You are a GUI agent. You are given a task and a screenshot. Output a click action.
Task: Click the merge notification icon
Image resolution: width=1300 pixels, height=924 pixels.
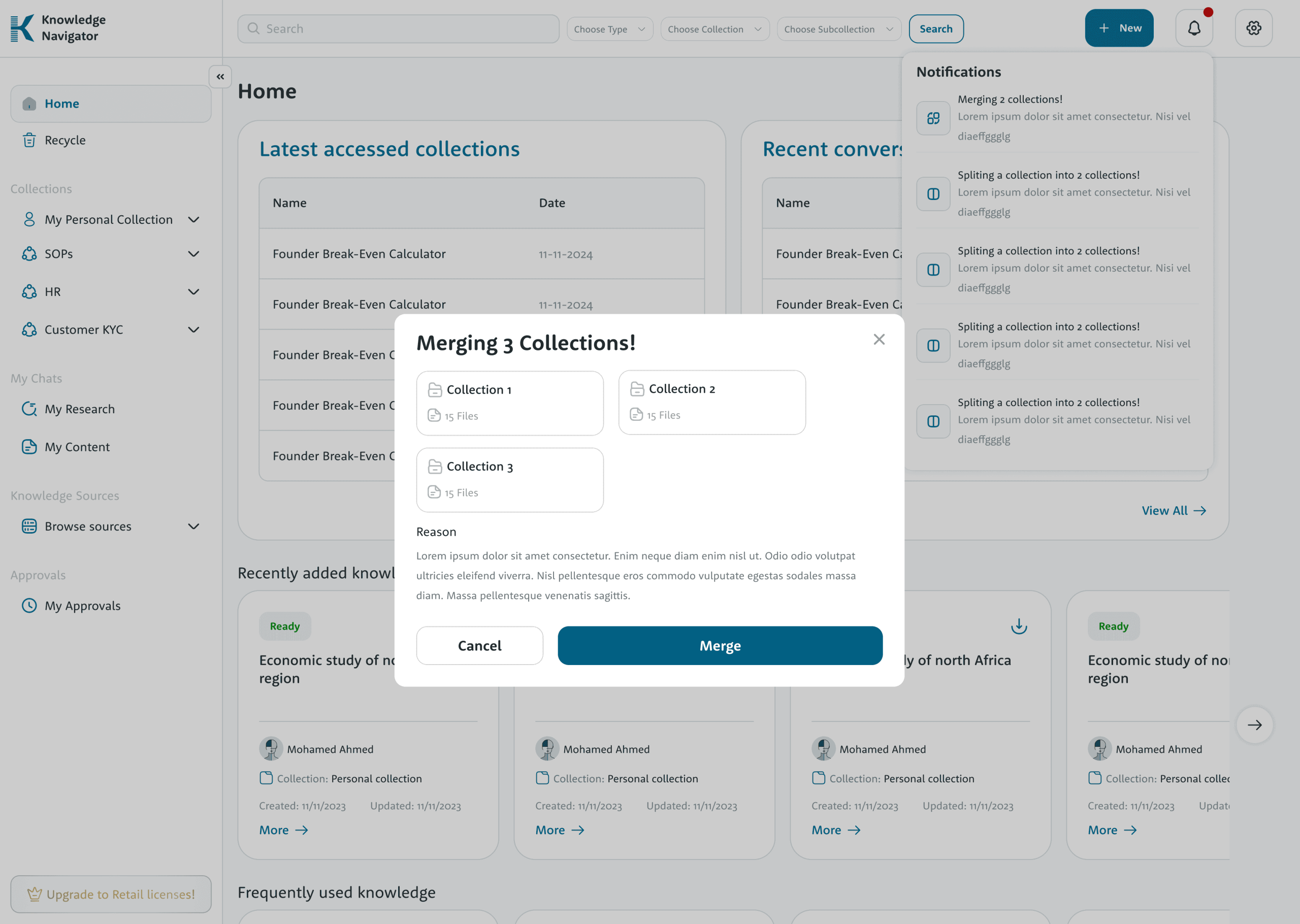pos(933,118)
